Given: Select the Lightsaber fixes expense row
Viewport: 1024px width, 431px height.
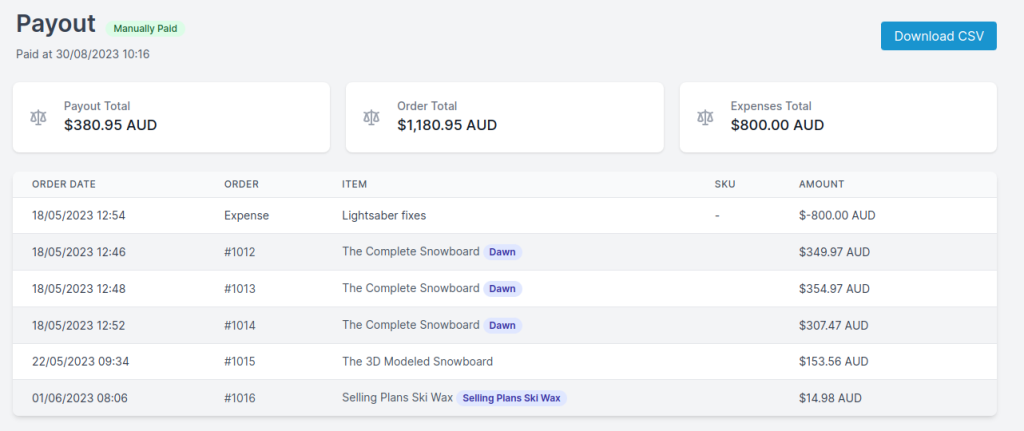Looking at the screenshot, I should coord(385,215).
